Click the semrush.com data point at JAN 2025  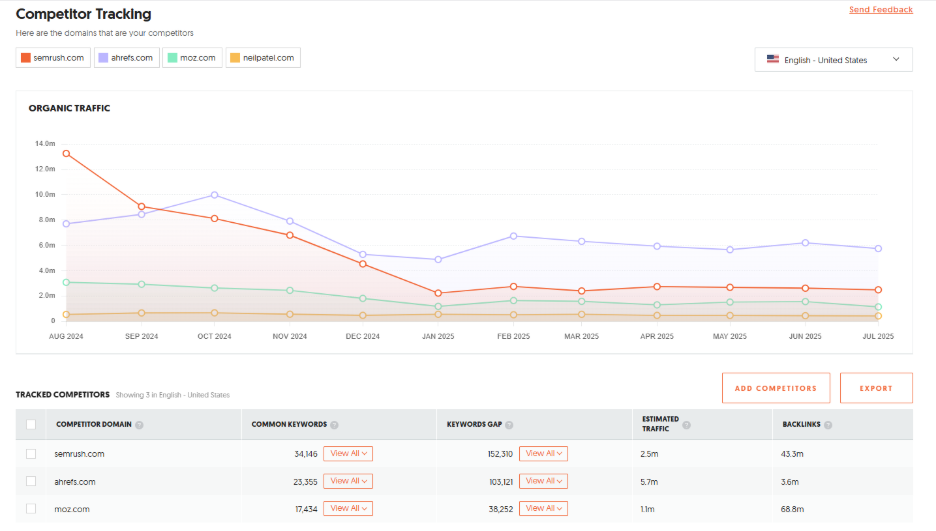(438, 293)
